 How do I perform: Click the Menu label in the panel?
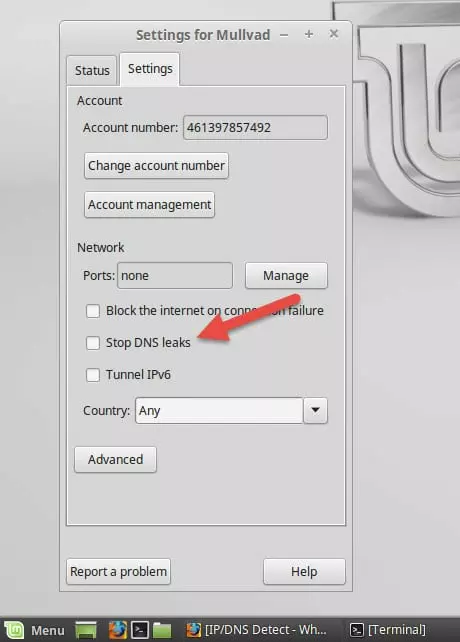pos(48,630)
